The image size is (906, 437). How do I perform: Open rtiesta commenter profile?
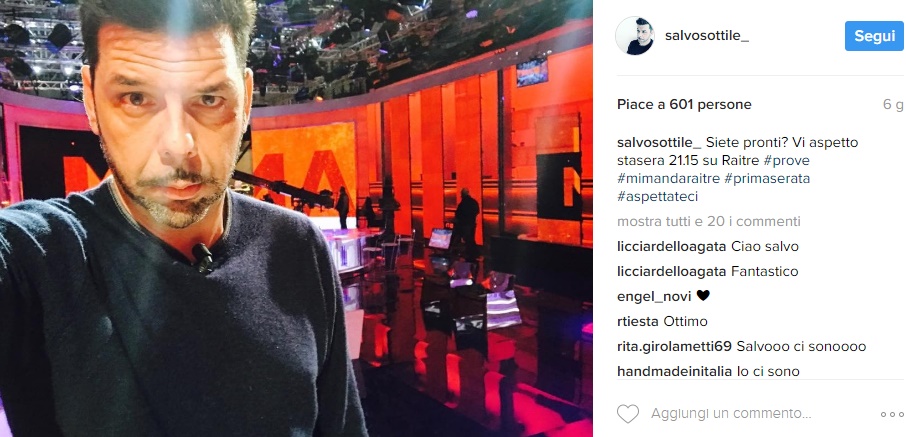pos(638,321)
